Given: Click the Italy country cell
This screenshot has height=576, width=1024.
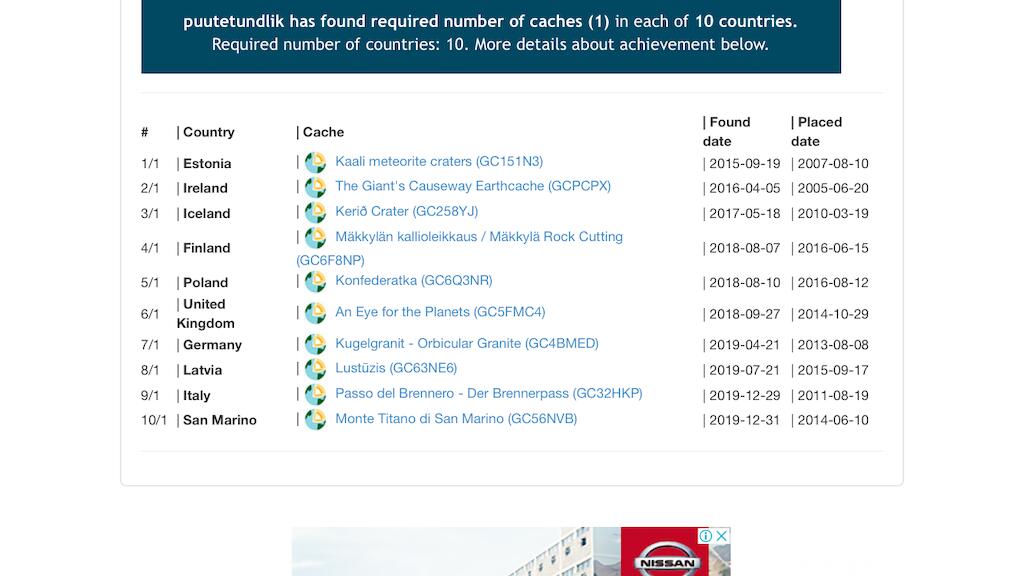Looking at the screenshot, I should coord(197,396).
